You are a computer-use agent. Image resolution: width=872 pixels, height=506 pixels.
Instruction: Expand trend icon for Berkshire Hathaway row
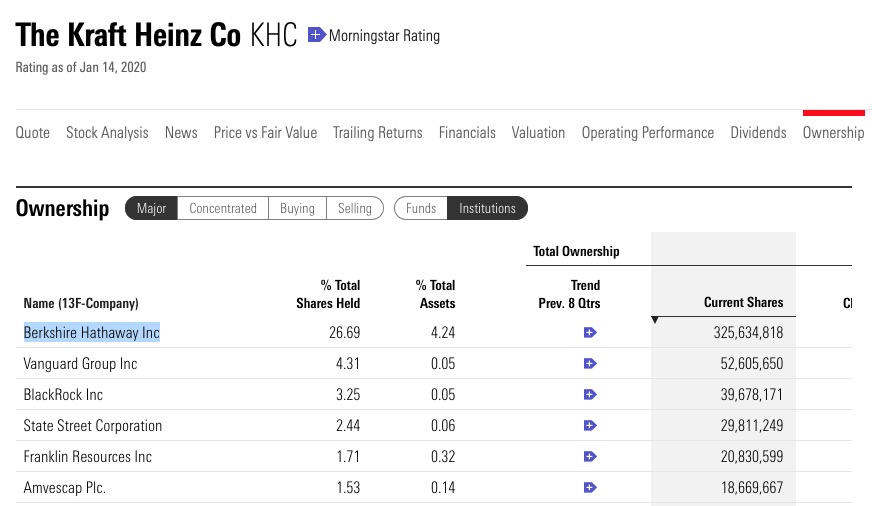point(590,333)
